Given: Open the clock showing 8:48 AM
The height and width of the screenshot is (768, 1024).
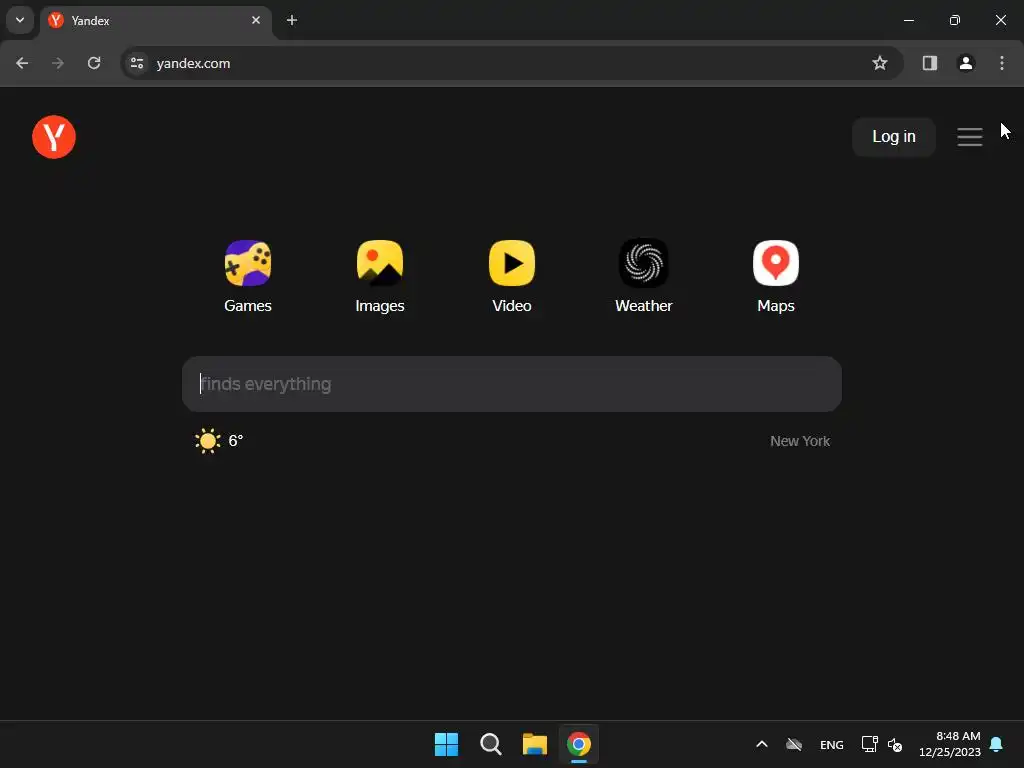Looking at the screenshot, I should (950, 744).
